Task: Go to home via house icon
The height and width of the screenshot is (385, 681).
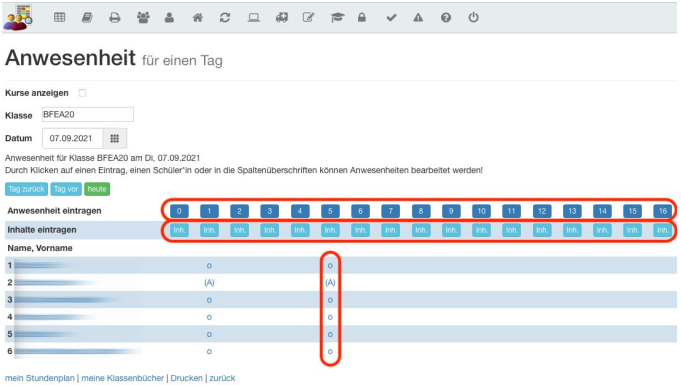Action: point(198,17)
